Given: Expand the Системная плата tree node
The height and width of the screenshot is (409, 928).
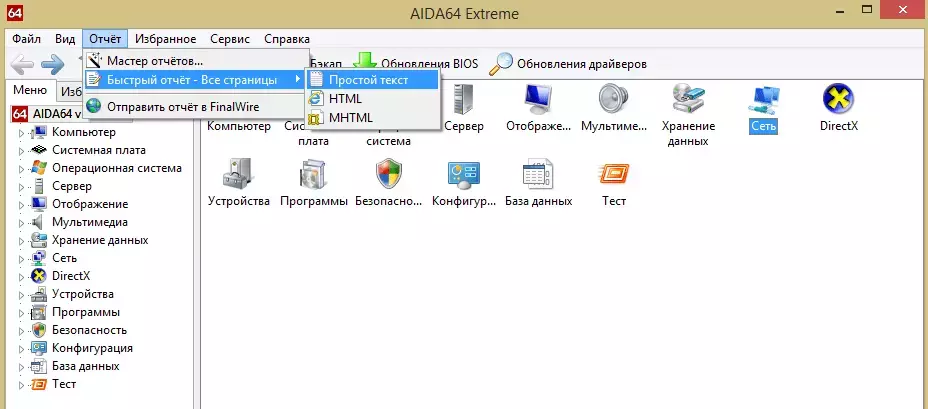Looking at the screenshot, I should point(21,150).
